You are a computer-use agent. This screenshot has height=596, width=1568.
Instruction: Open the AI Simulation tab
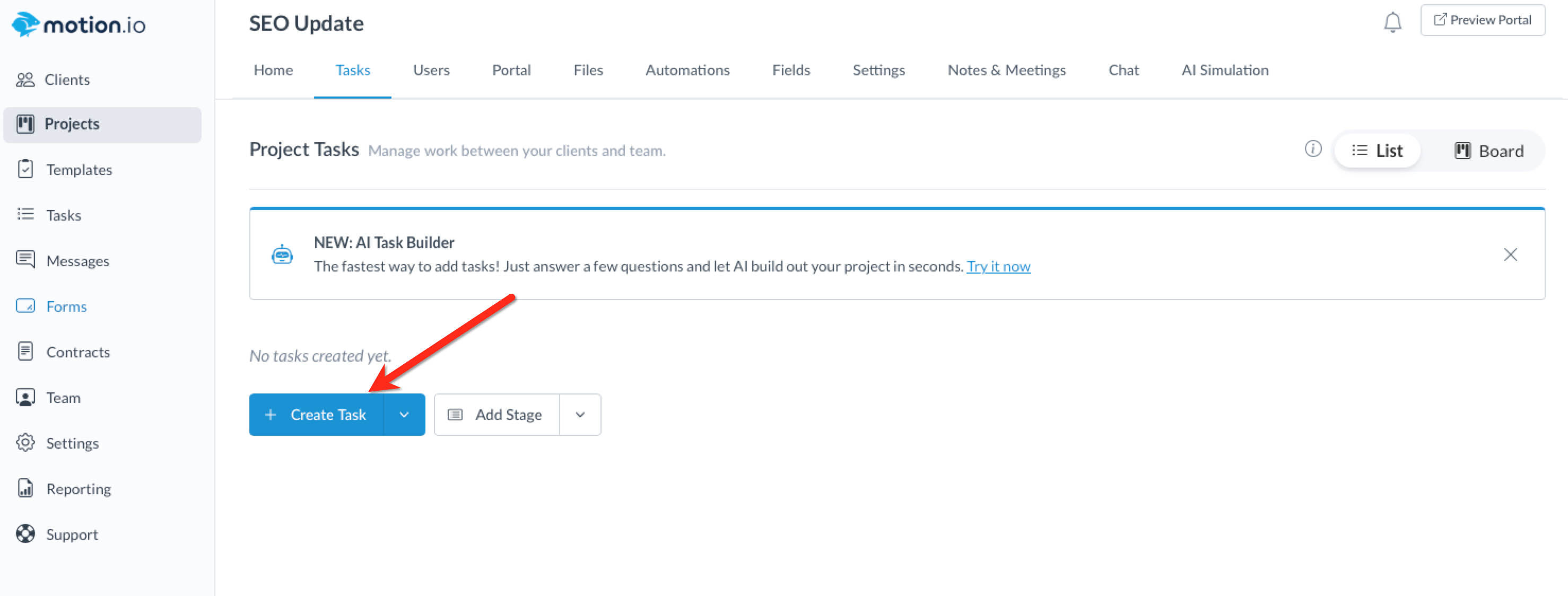pyautogui.click(x=1225, y=71)
